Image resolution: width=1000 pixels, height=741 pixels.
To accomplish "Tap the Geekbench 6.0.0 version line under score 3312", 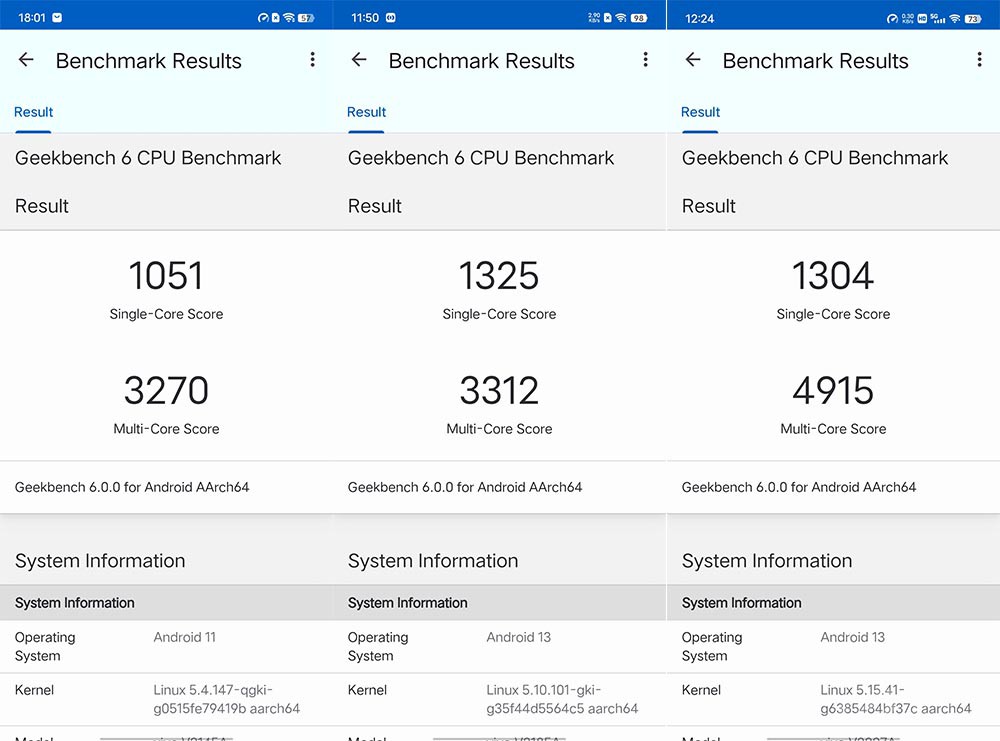I will coord(465,487).
